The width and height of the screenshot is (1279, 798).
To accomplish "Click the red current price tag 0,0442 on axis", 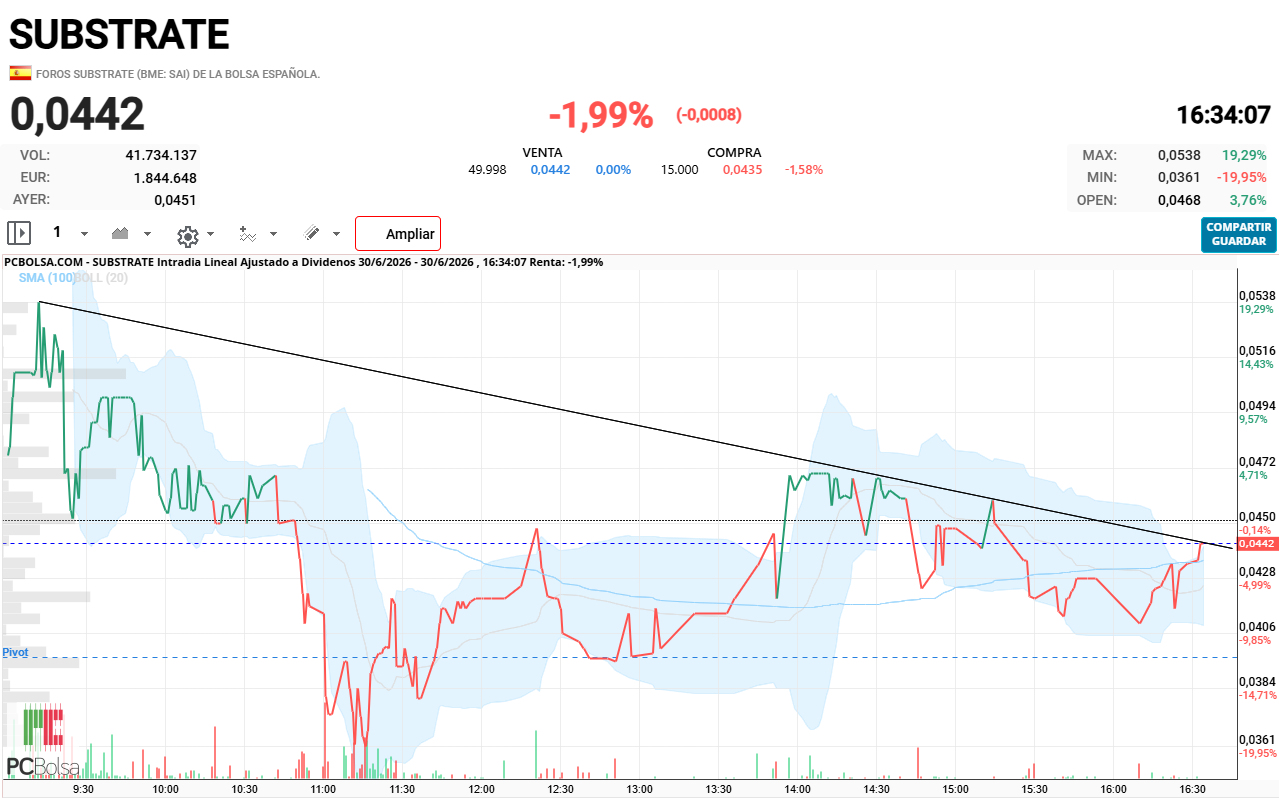I will pos(1257,544).
